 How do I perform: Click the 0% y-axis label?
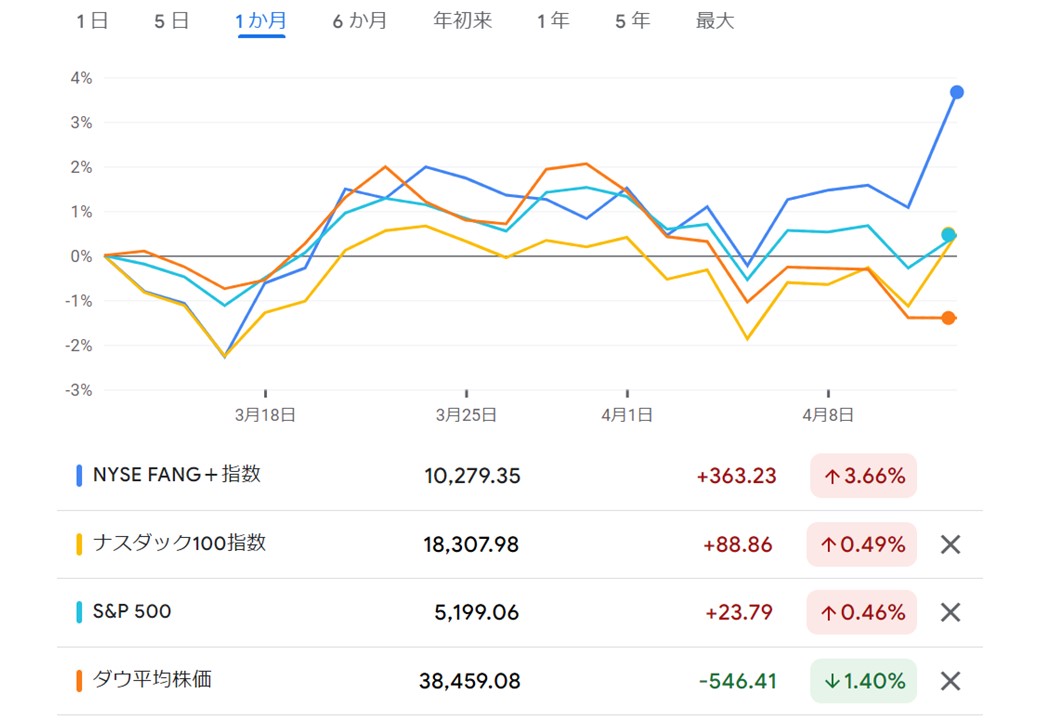click(x=82, y=257)
